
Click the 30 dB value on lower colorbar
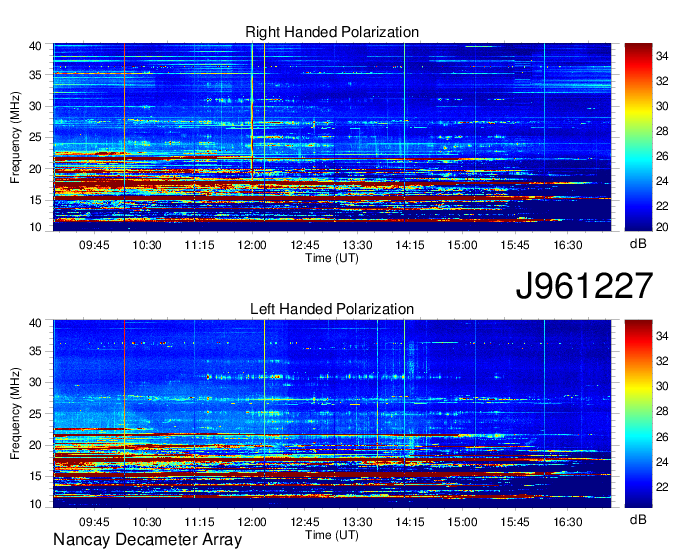click(662, 386)
